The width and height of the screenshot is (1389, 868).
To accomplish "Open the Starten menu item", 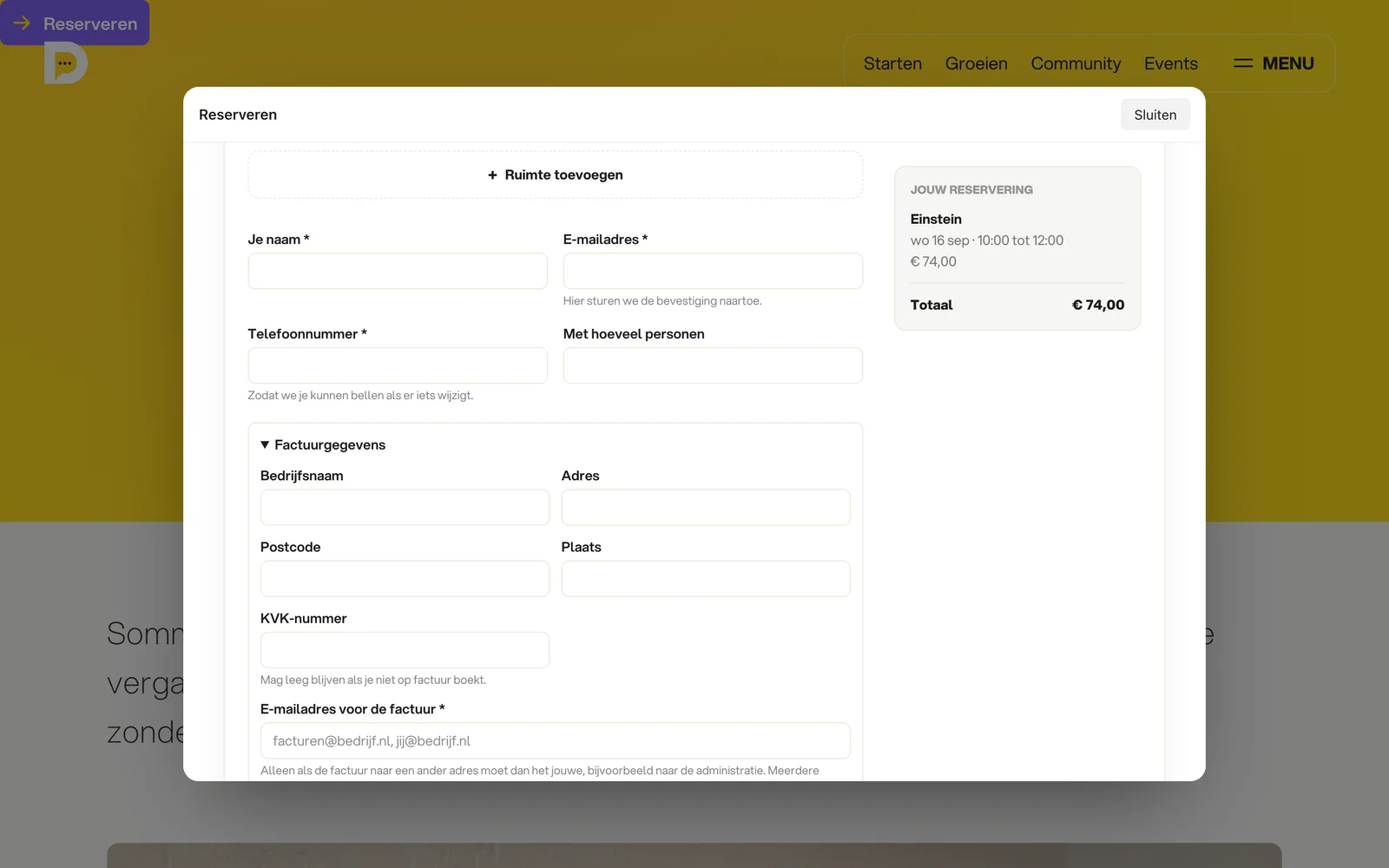I will point(892,63).
